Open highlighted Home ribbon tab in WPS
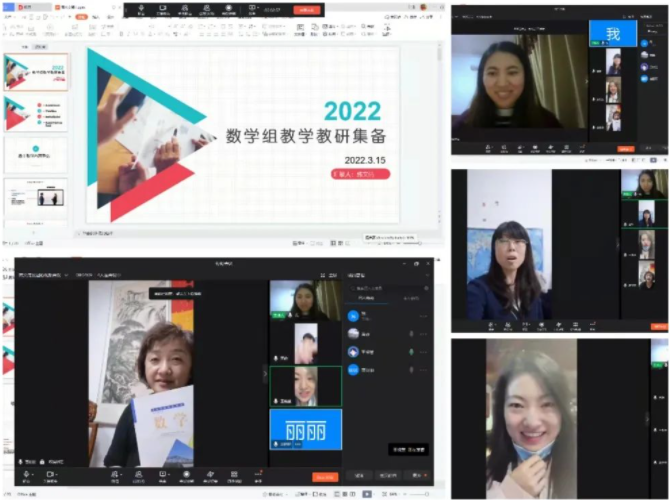The height and width of the screenshot is (500, 670). [81, 17]
